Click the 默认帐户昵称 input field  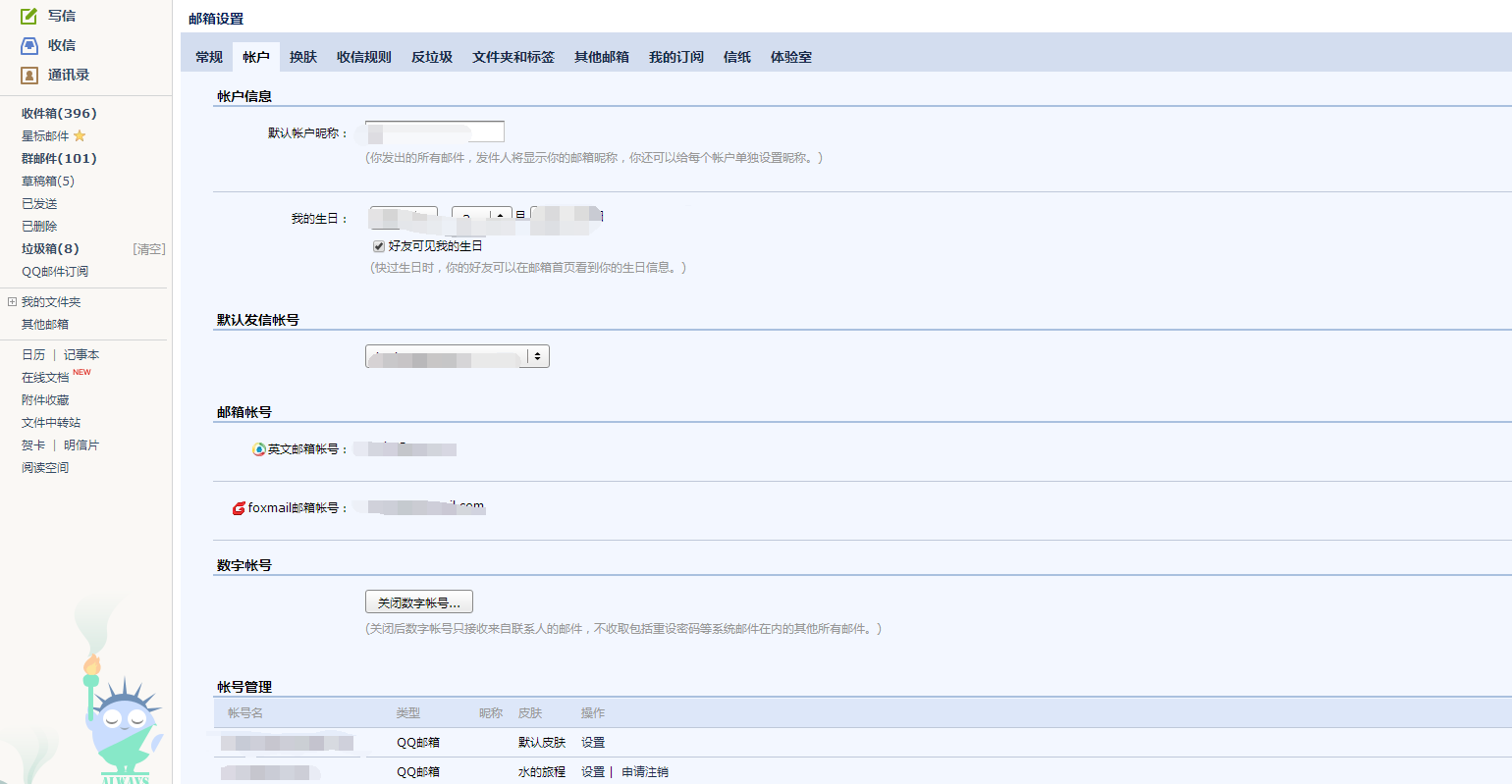435,131
